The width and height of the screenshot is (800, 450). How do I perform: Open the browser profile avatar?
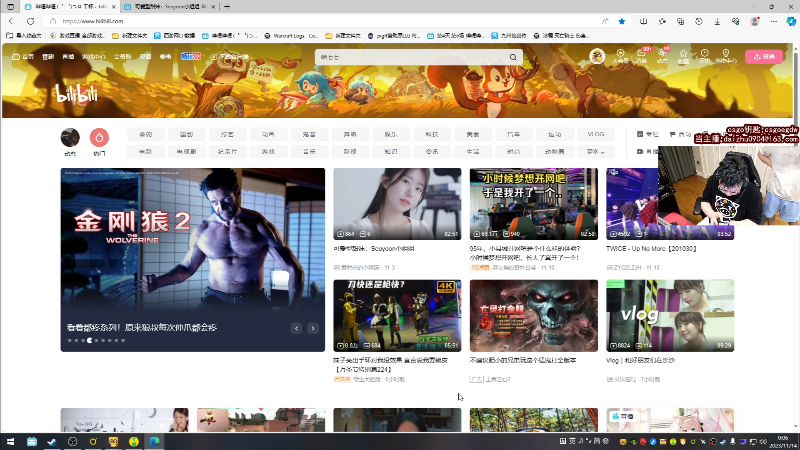pyautogui.click(x=755, y=21)
